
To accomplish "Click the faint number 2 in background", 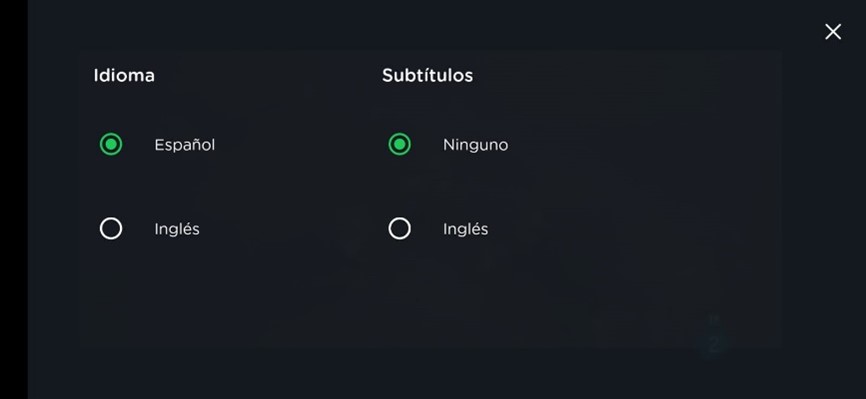I will pos(714,344).
